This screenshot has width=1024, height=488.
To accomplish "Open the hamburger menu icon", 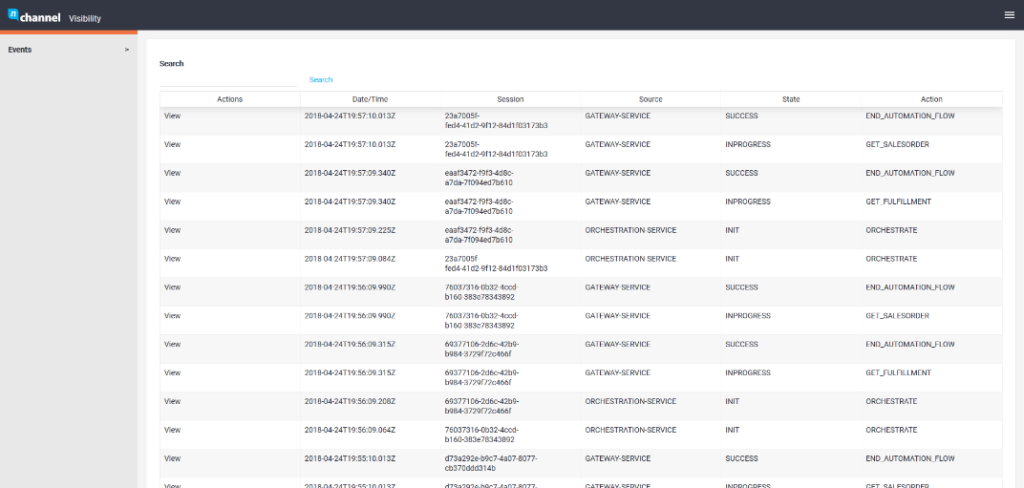I will 1008,14.
